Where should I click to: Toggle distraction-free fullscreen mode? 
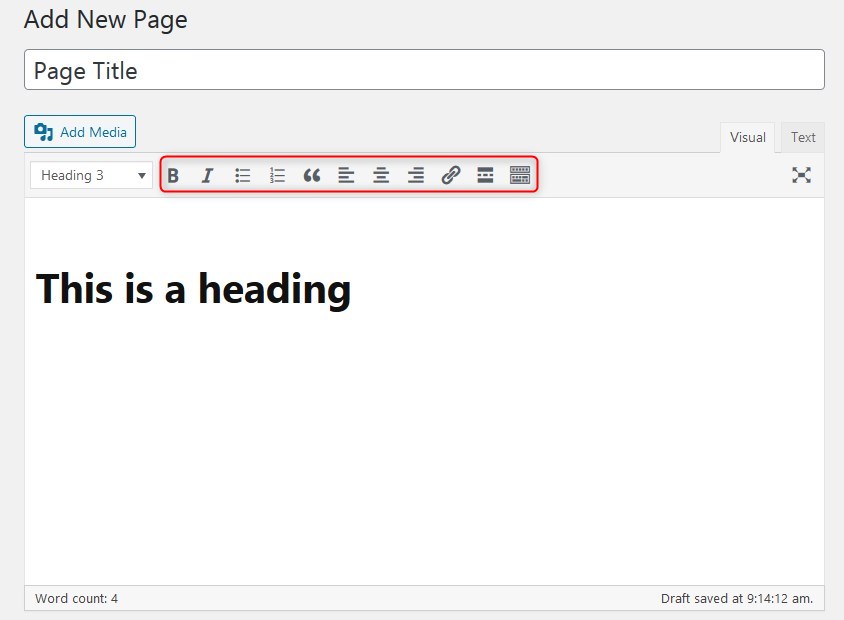coord(802,175)
